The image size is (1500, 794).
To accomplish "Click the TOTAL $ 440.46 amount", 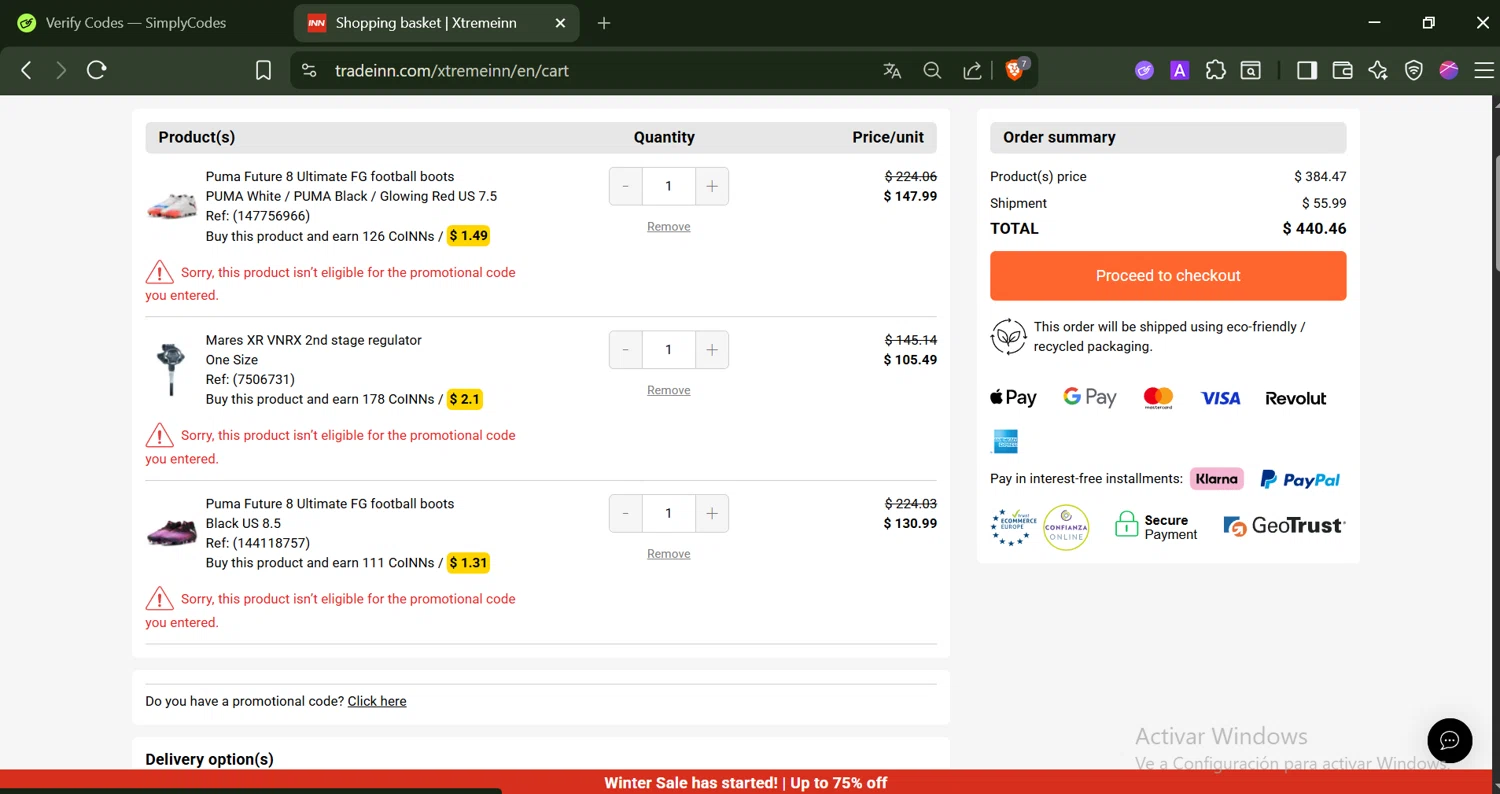I will tap(1314, 229).
